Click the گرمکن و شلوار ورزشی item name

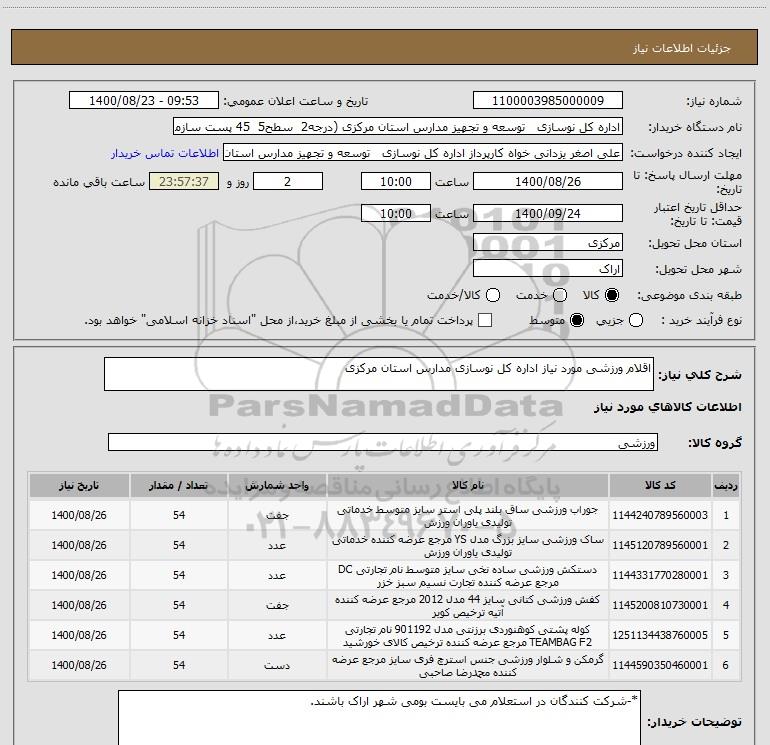(x=468, y=665)
